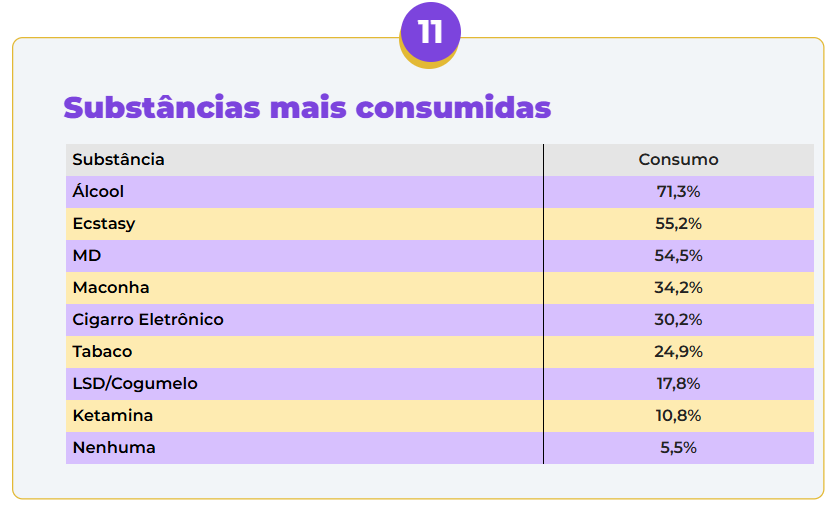Click the 54,5% value for MD

pos(678,256)
